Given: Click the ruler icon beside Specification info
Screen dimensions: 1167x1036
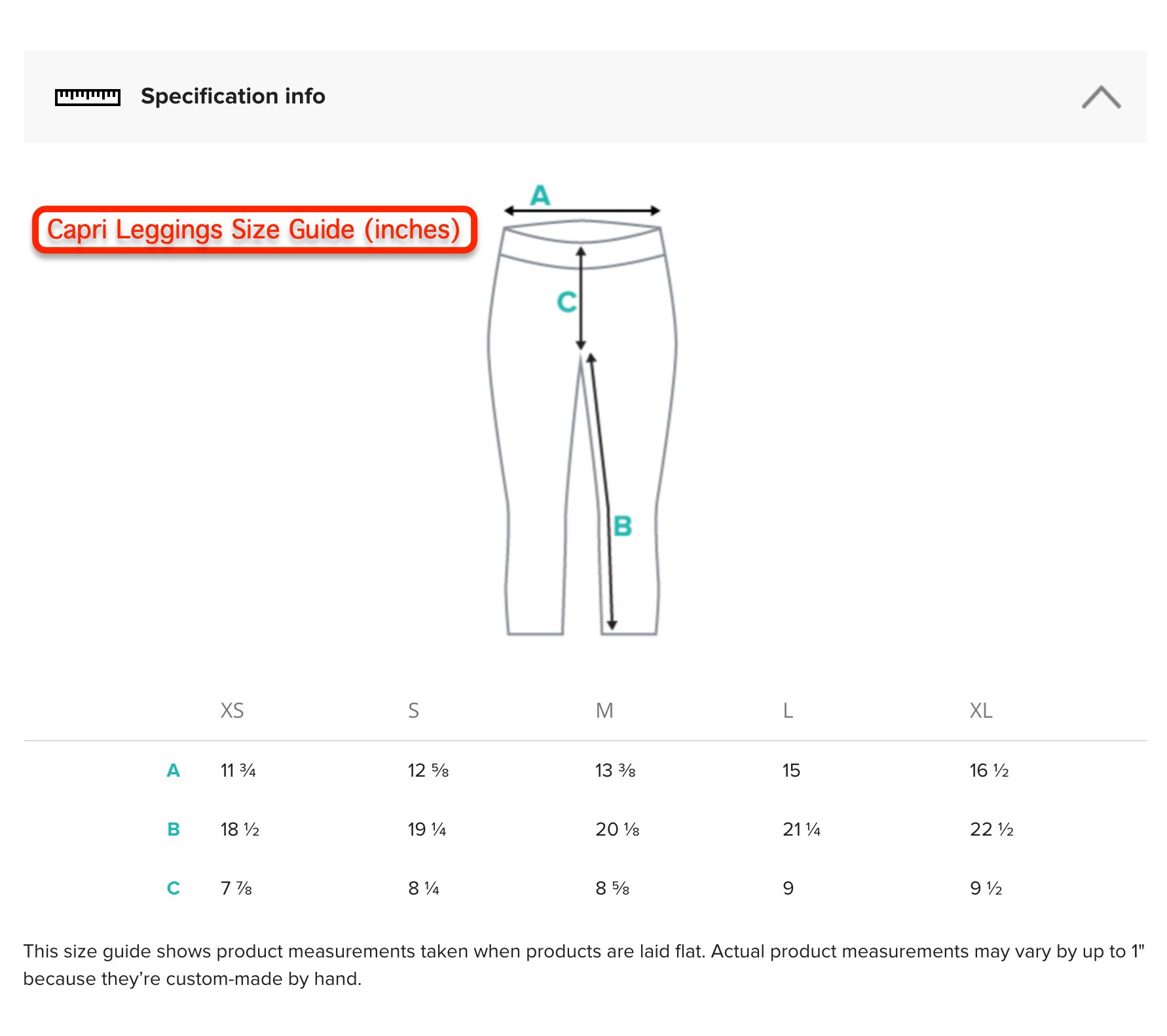Looking at the screenshot, I should coord(88,97).
